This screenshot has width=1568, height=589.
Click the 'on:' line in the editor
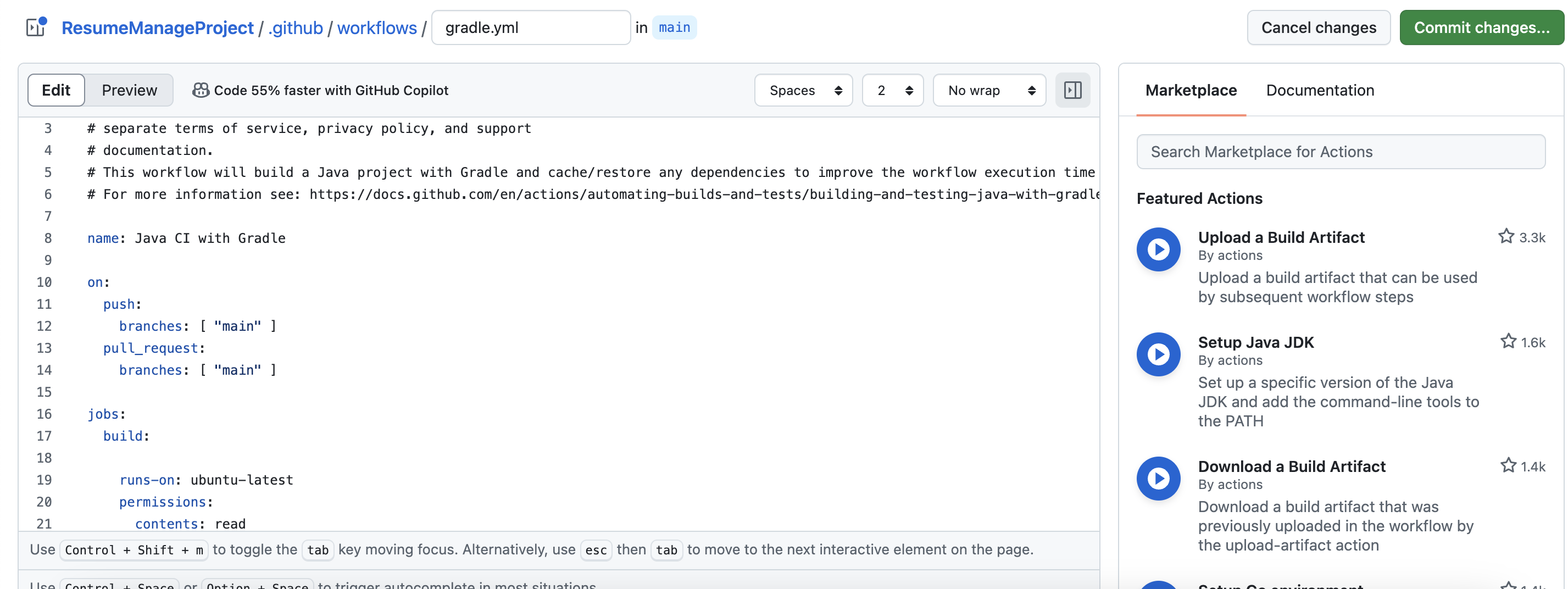point(98,282)
